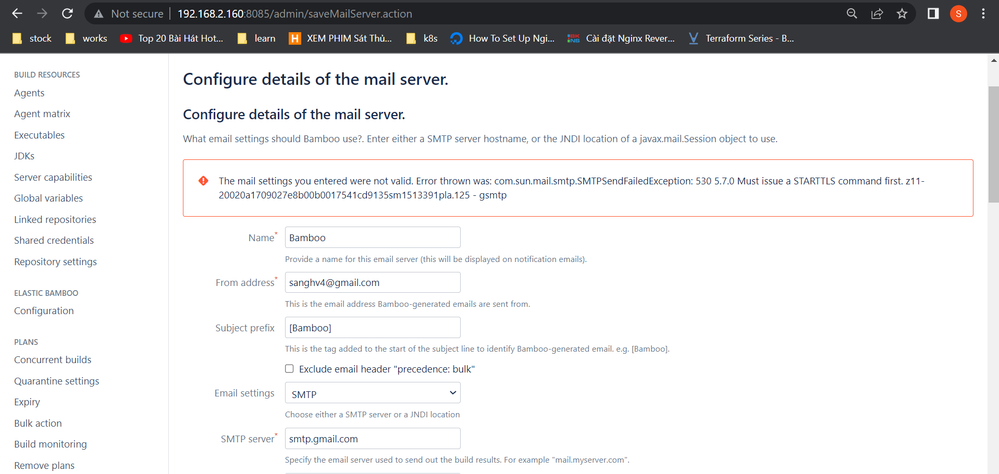Viewport: 999px width, 474px height.
Task: Go to JDKs page
Action: (x=24, y=156)
